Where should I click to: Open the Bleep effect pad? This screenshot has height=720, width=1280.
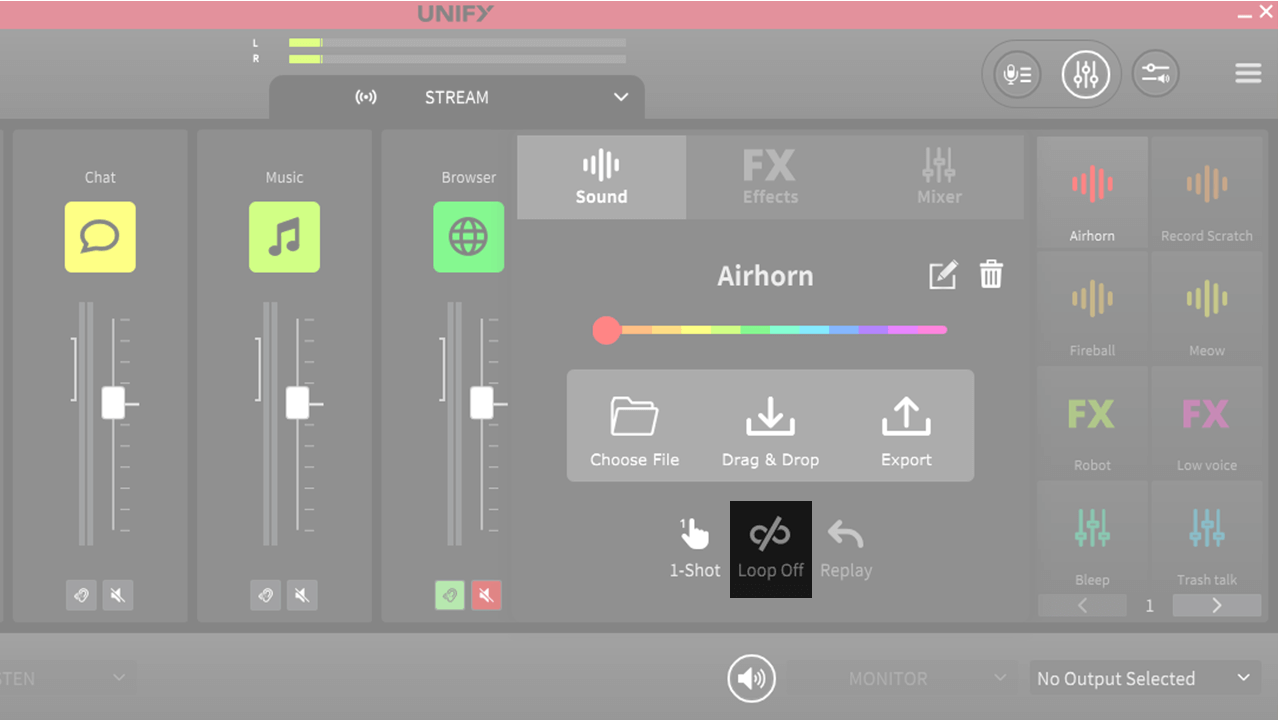coord(1092,537)
